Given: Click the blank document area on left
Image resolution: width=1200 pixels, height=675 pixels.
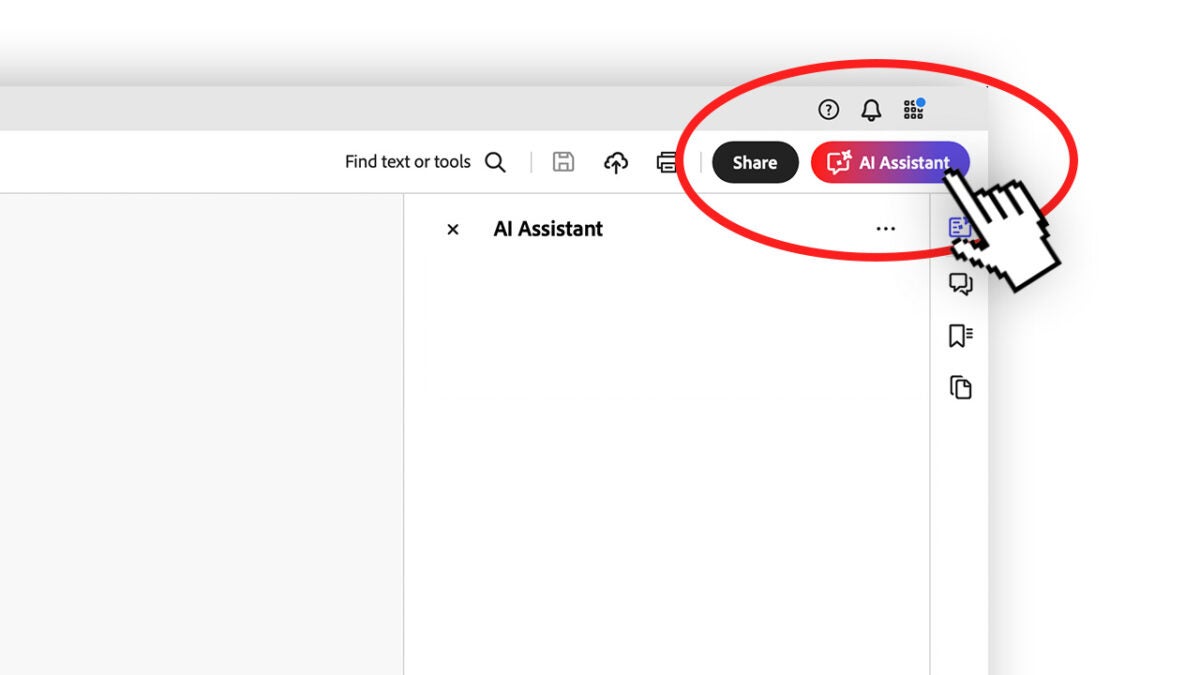Looking at the screenshot, I should [200, 430].
